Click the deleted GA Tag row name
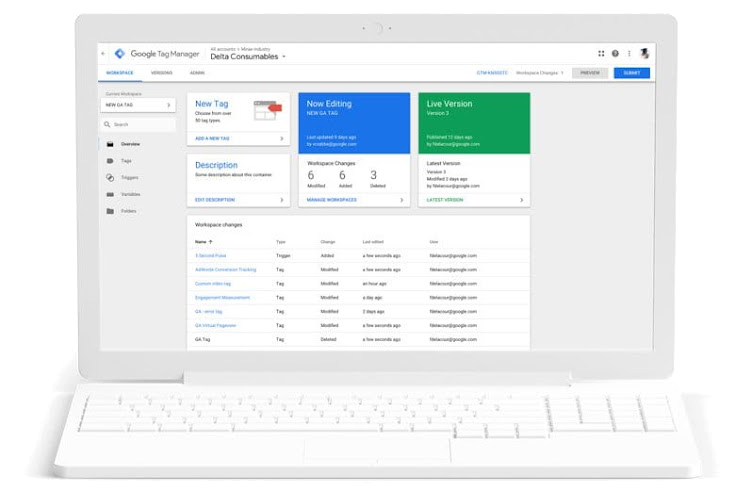The height and width of the screenshot is (490, 750). point(202,339)
